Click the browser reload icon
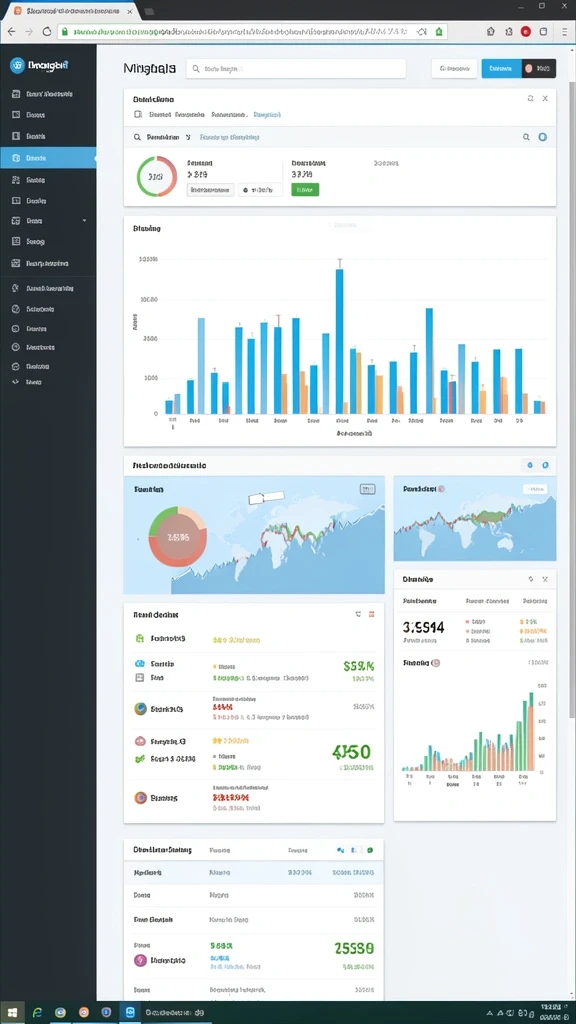Screen dimensions: 576x1024 (x=47, y=31)
